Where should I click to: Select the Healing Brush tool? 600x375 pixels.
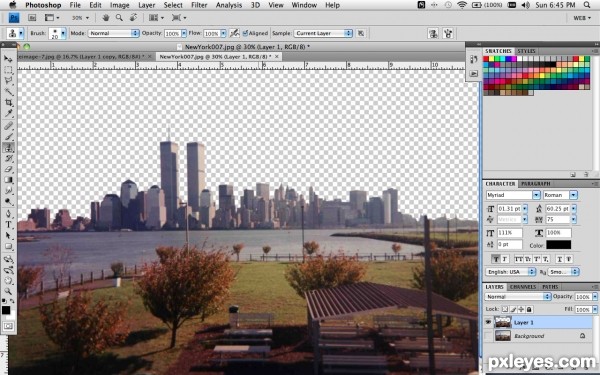pos(8,126)
